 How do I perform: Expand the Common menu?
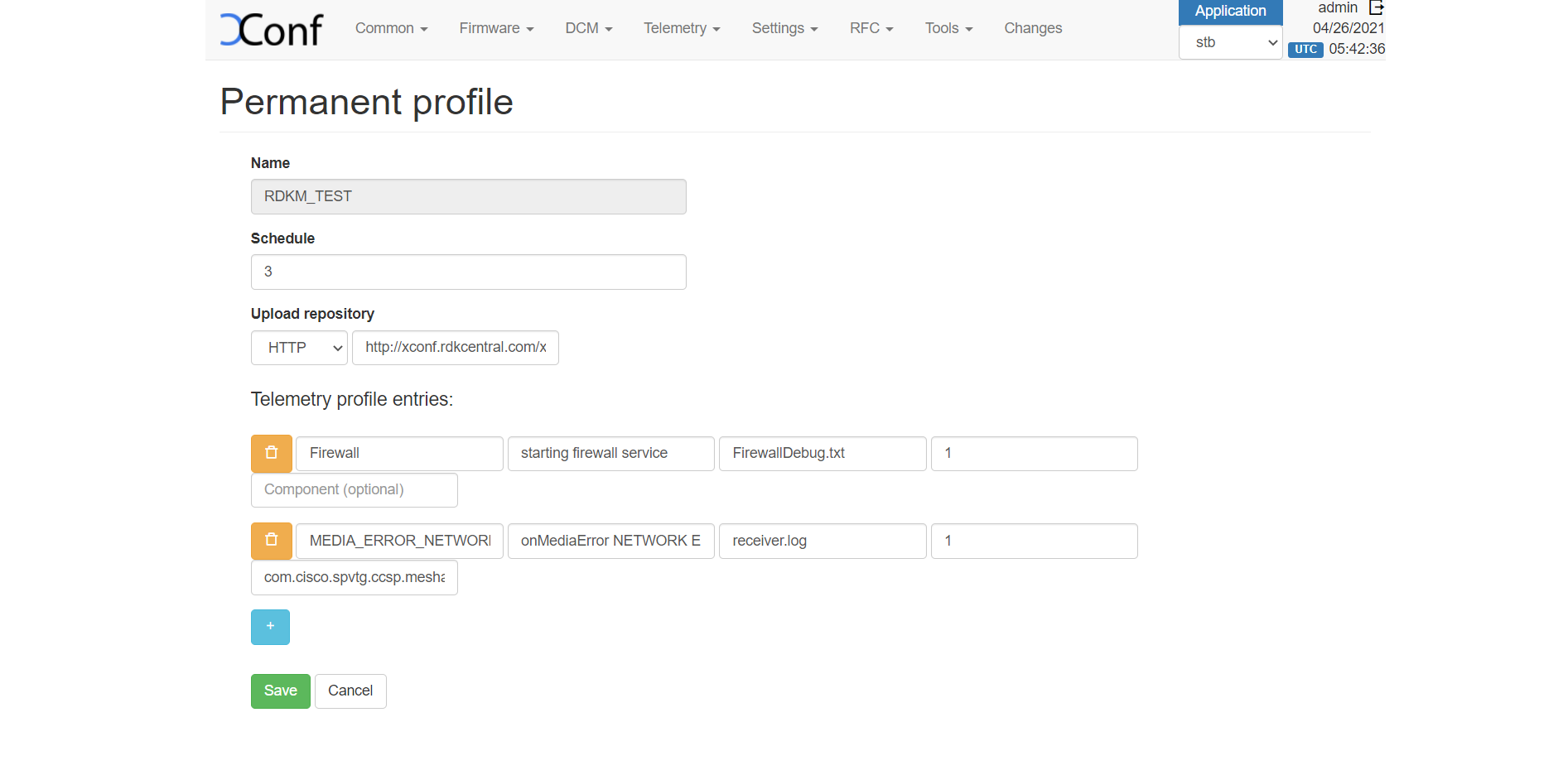(x=391, y=28)
